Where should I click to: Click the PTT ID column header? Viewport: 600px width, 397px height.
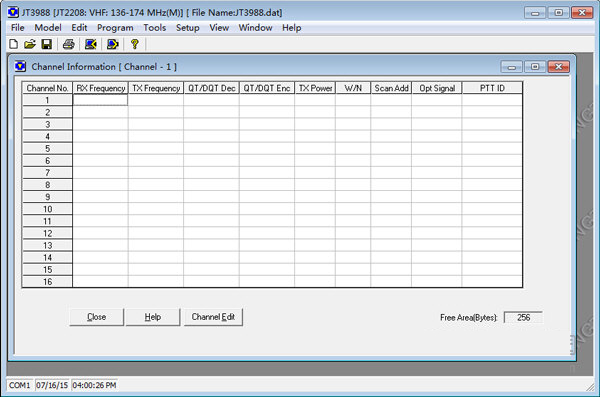click(x=492, y=88)
